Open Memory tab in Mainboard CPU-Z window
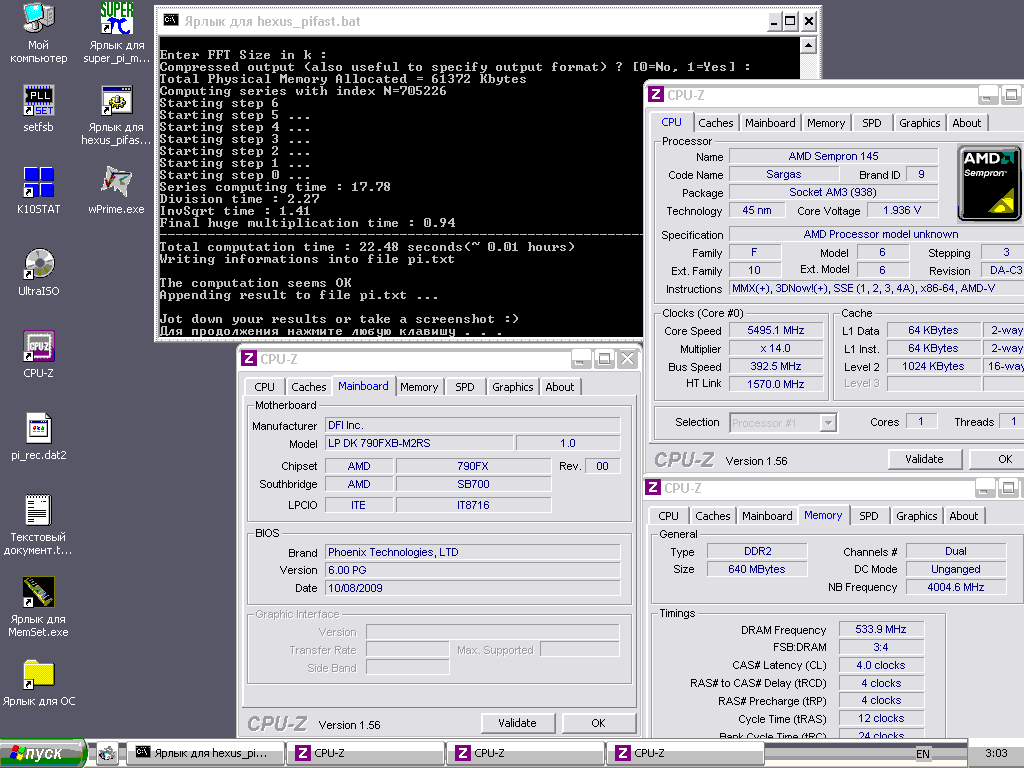 pos(419,387)
